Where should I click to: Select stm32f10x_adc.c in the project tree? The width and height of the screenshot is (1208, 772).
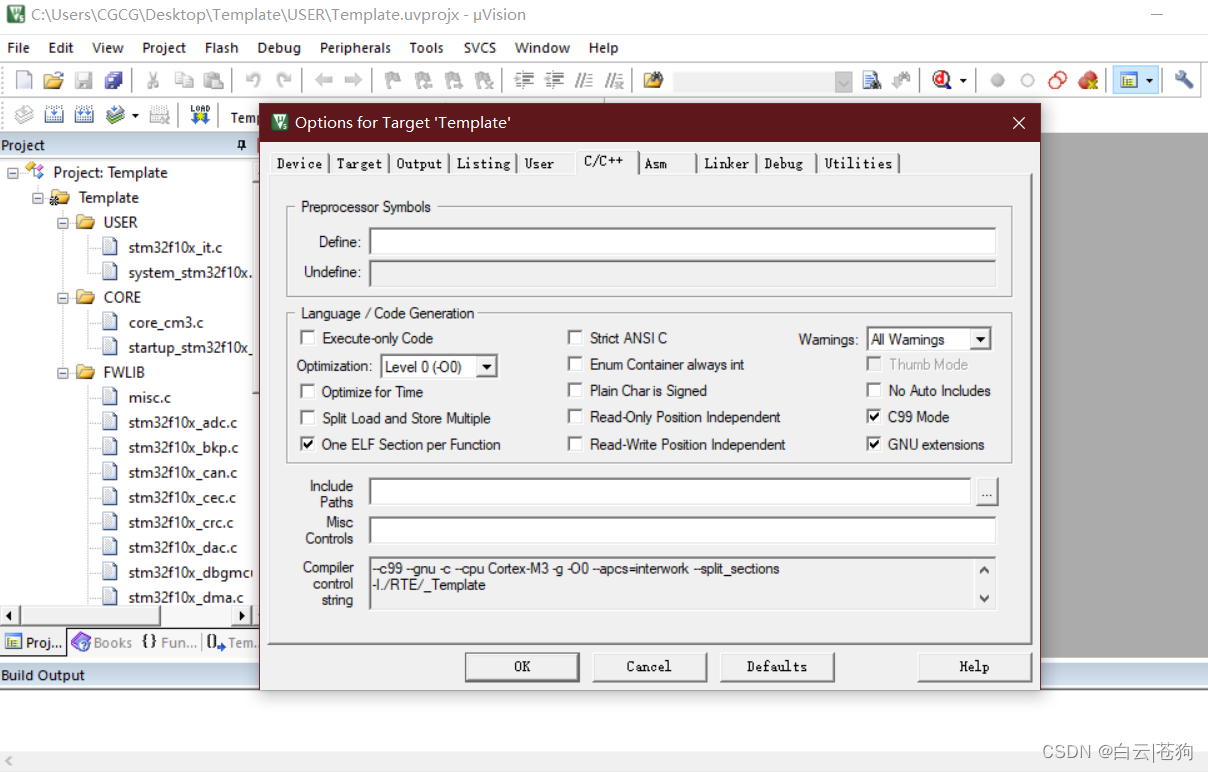tap(183, 422)
